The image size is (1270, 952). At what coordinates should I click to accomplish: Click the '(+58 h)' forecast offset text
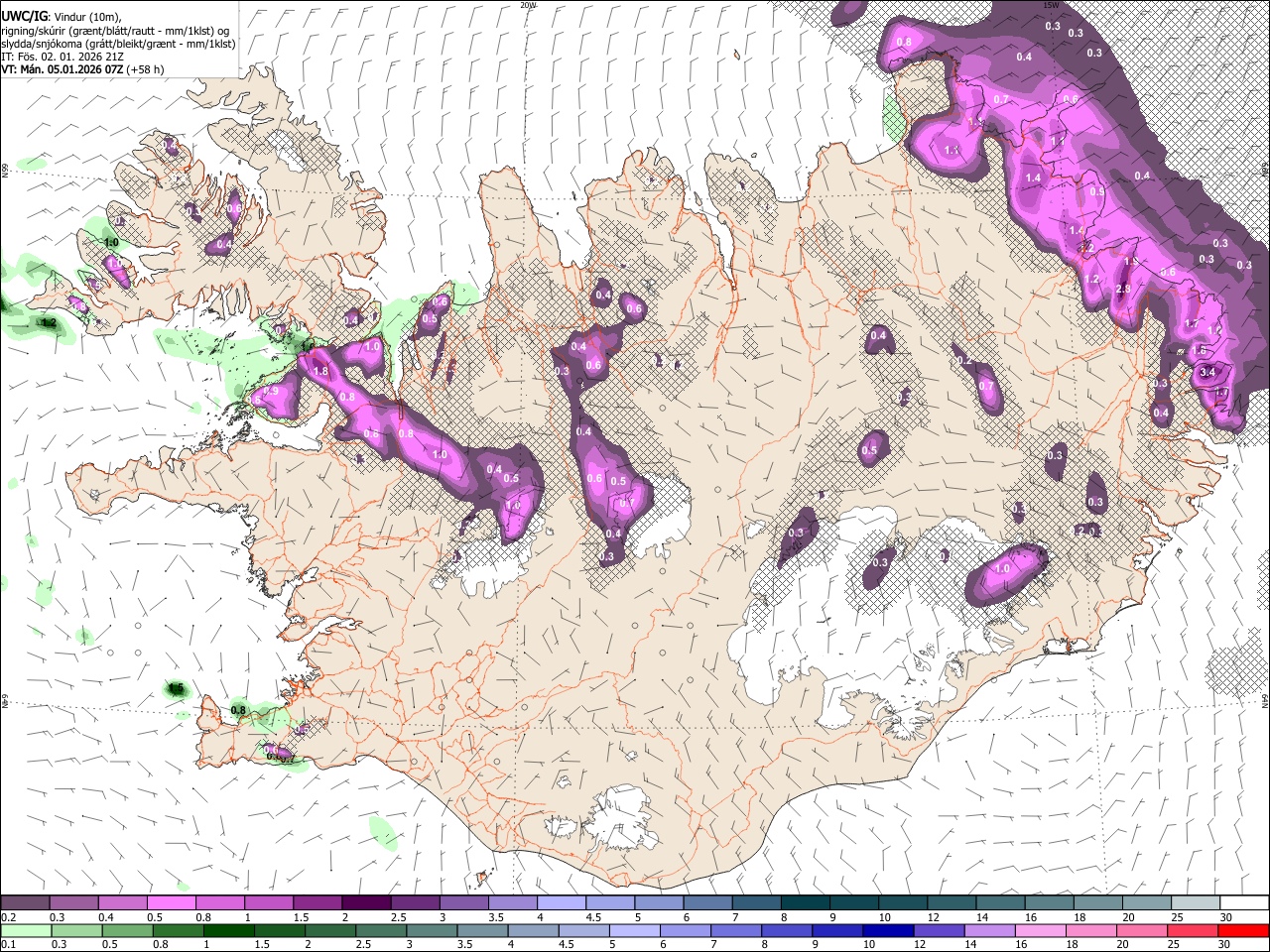click(145, 69)
